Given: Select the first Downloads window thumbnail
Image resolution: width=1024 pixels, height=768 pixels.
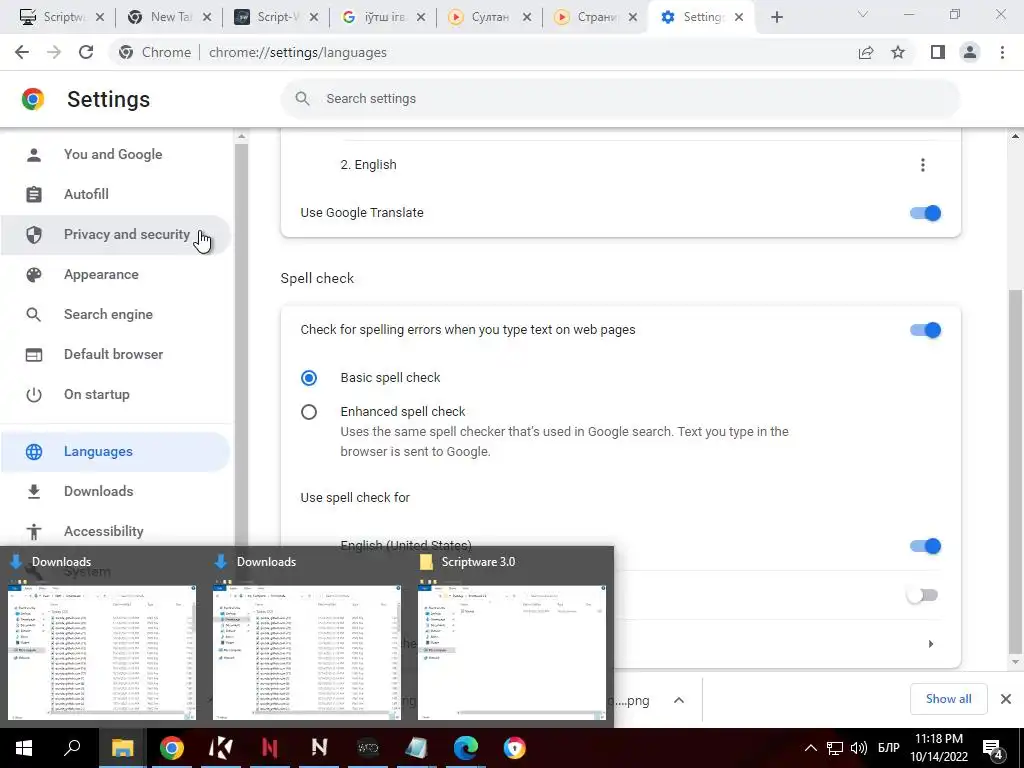Looking at the screenshot, I should pyautogui.click(x=102, y=652).
